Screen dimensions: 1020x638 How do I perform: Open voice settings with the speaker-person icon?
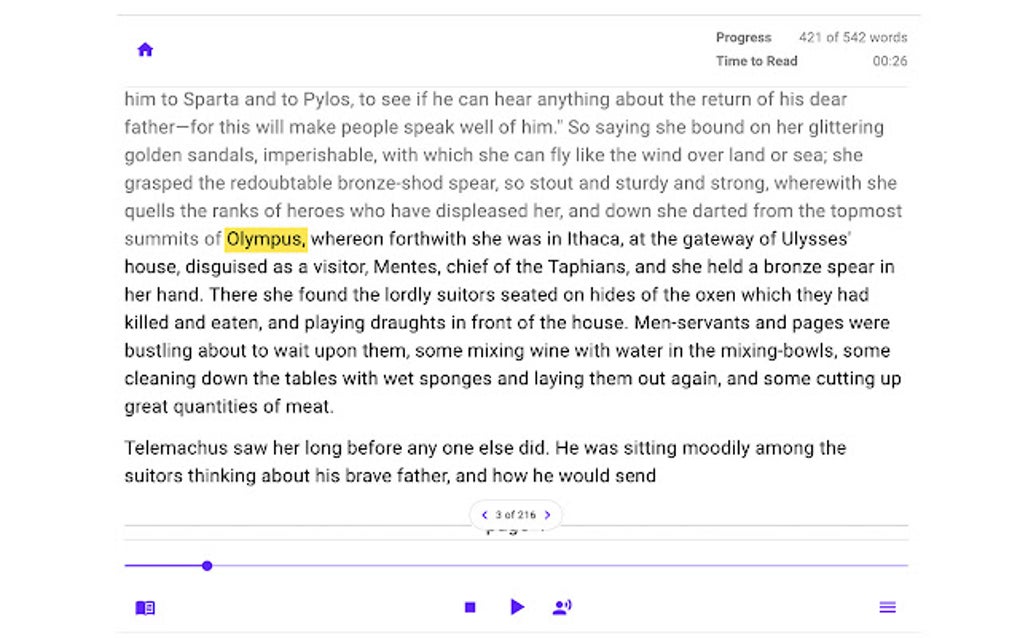(x=561, y=607)
